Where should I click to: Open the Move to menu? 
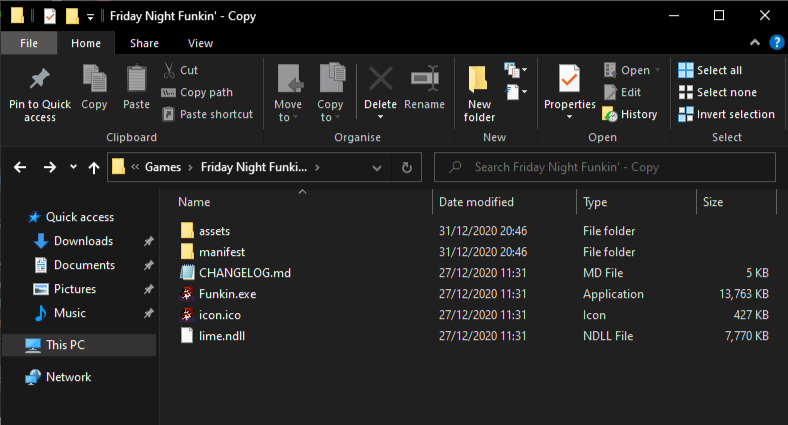[x=288, y=93]
